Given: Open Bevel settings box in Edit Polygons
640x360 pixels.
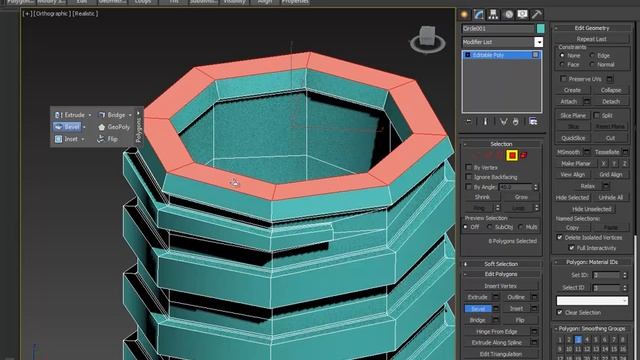Looking at the screenshot, I should (496, 309).
